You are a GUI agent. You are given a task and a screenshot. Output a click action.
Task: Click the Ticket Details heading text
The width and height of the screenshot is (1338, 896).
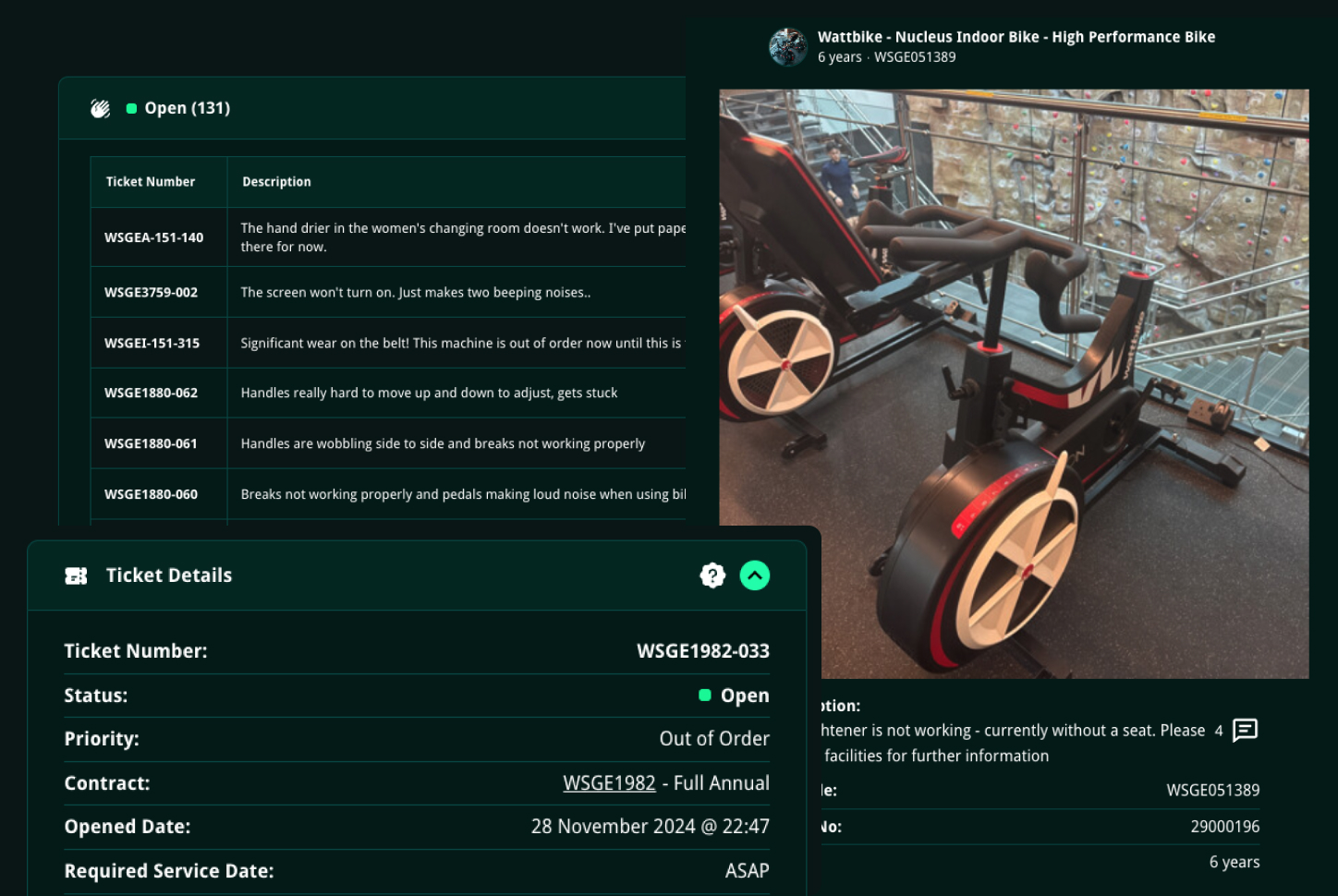coord(169,575)
